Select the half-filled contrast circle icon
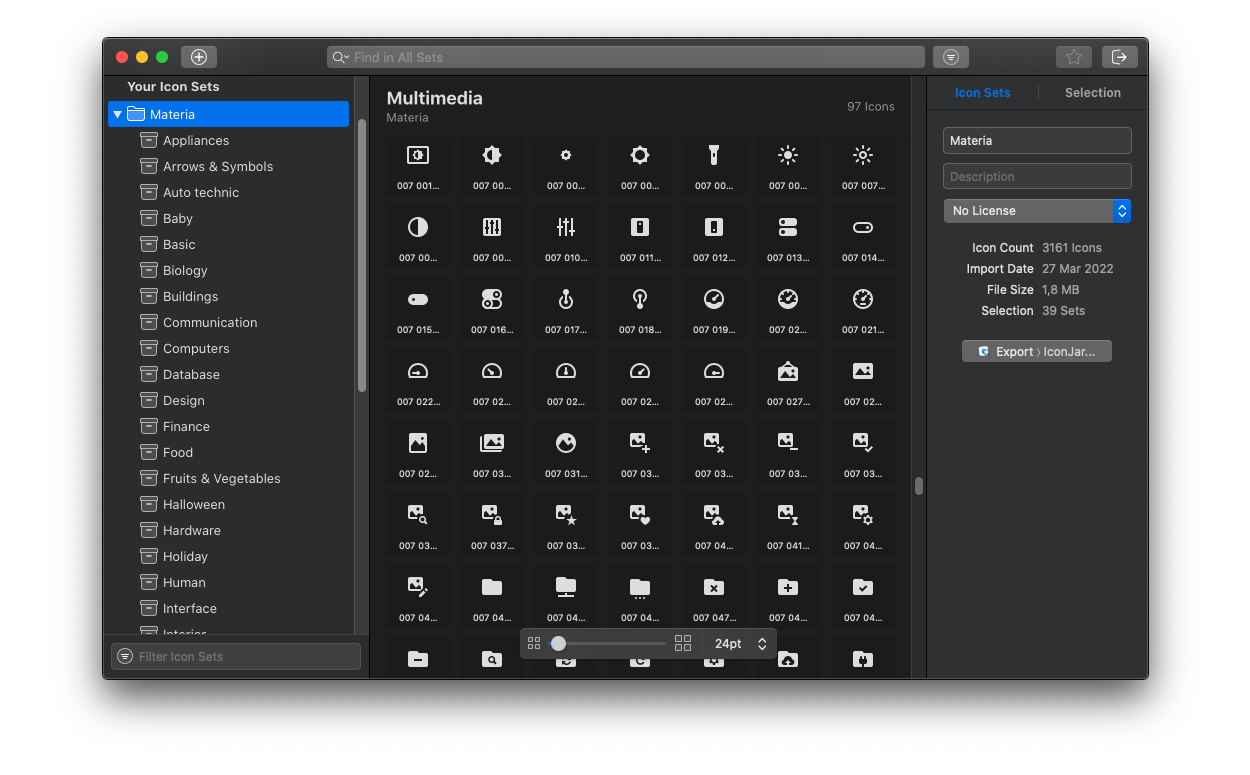The image size is (1250, 775). pos(418,227)
